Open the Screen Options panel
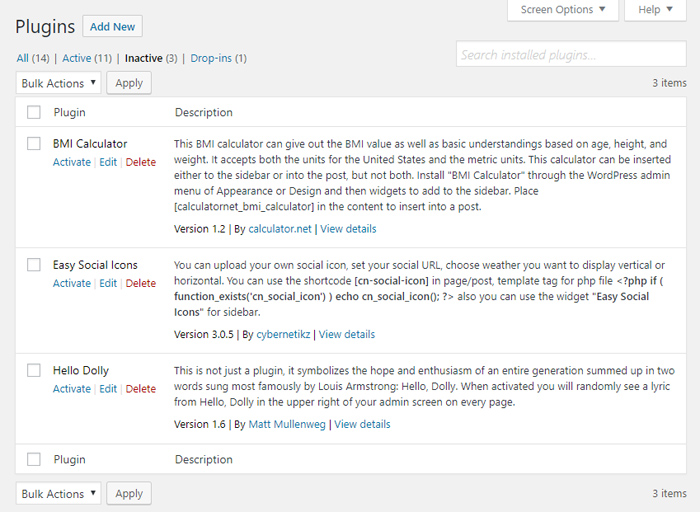 click(563, 10)
